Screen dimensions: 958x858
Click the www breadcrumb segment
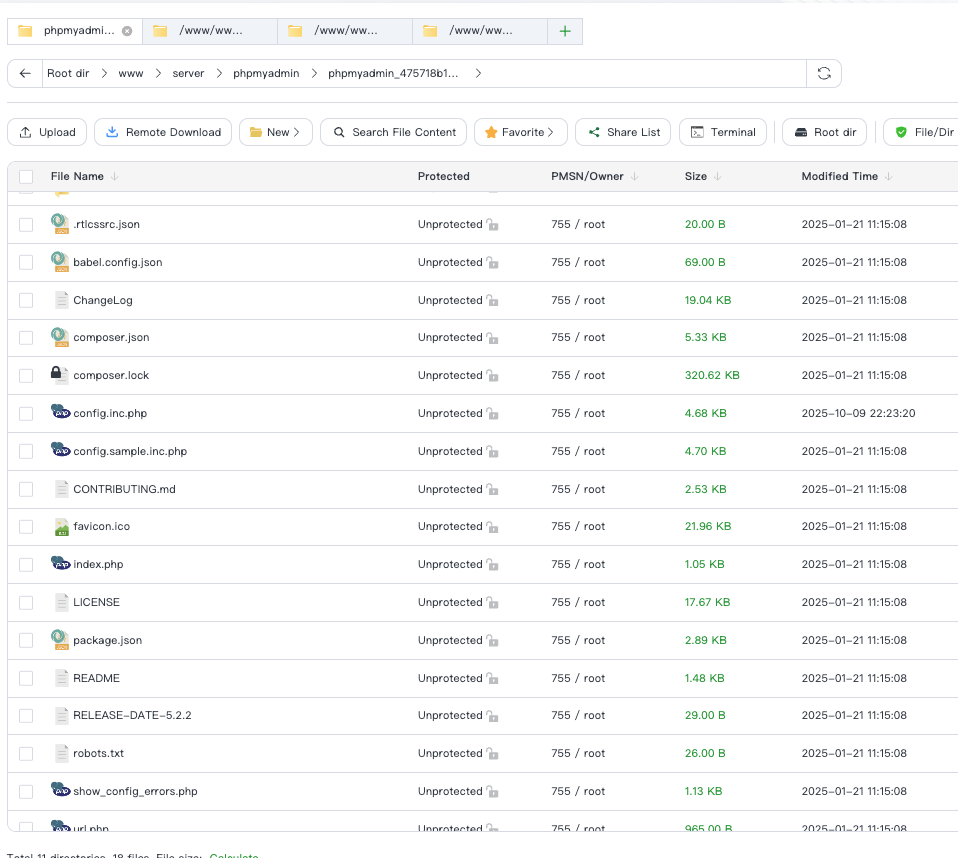pyautogui.click(x=131, y=74)
